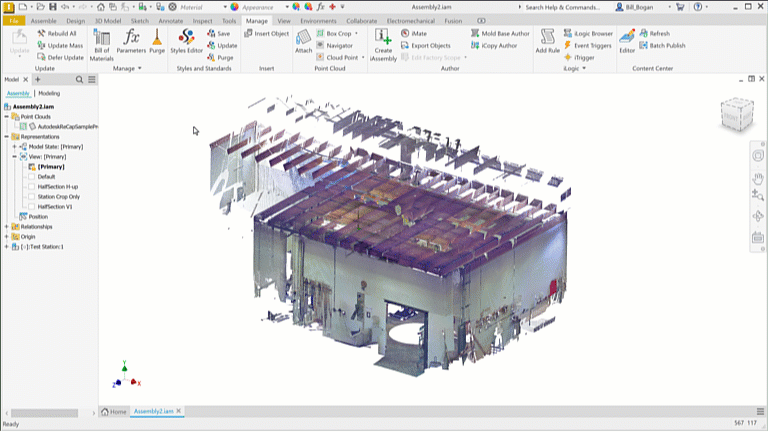Check the HalfSection H-up view representation
The width and height of the screenshot is (768, 432).
[x=32, y=187]
